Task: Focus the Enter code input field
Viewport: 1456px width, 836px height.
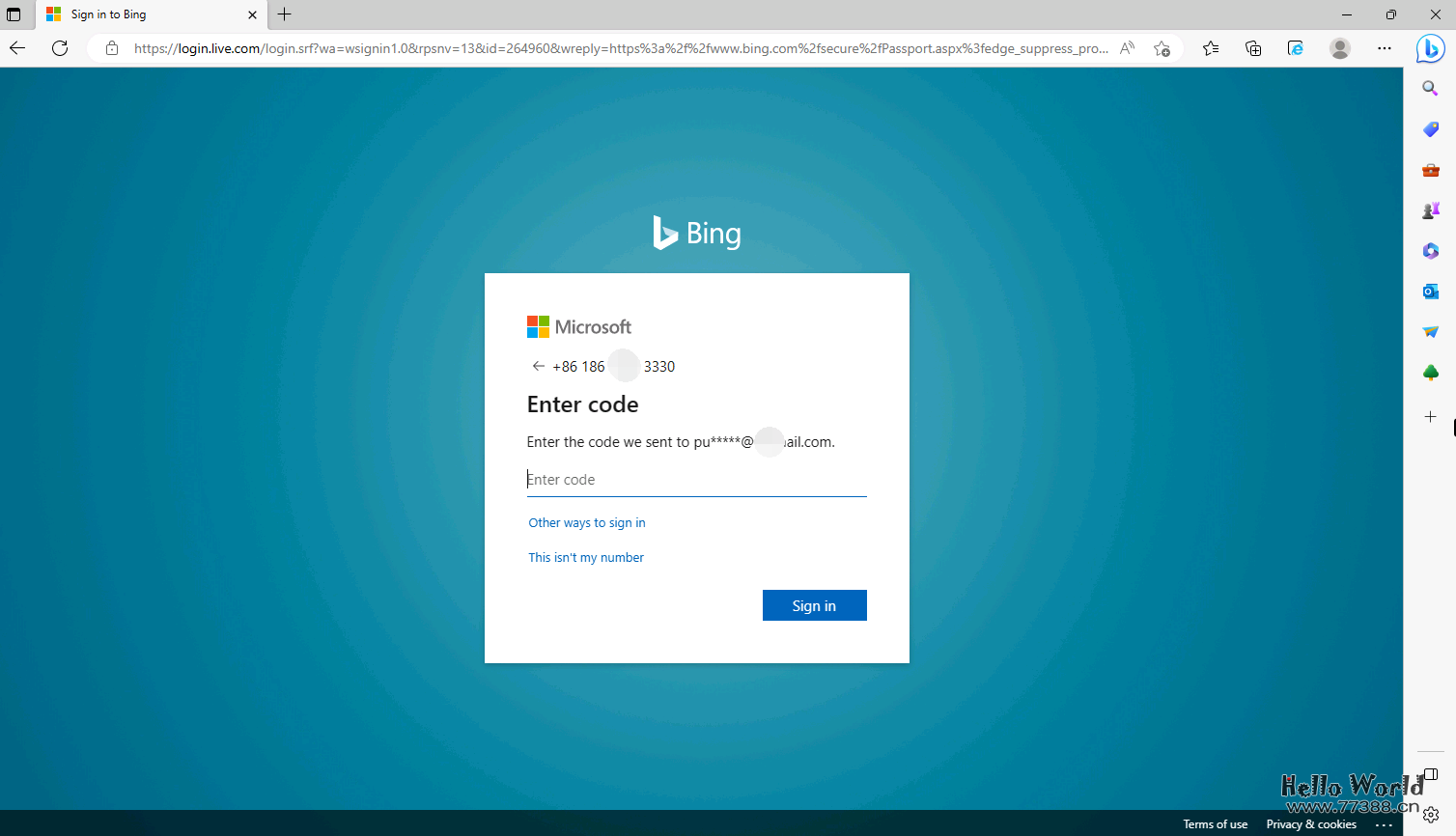Action: (696, 480)
